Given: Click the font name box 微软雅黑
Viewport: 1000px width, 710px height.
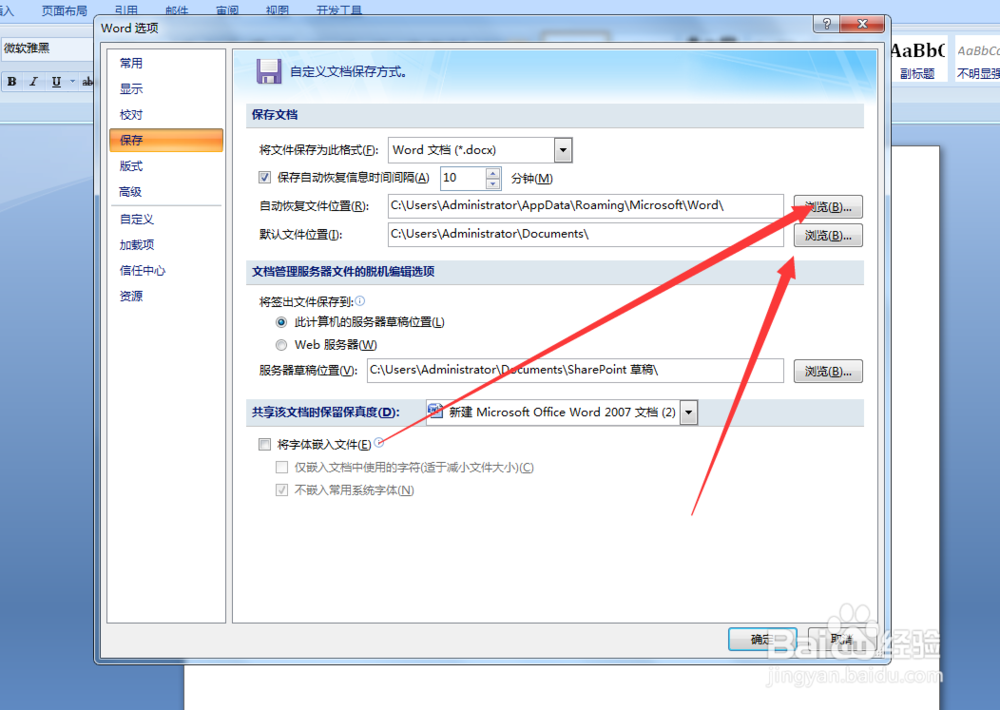Looking at the screenshot, I should coord(48,48).
